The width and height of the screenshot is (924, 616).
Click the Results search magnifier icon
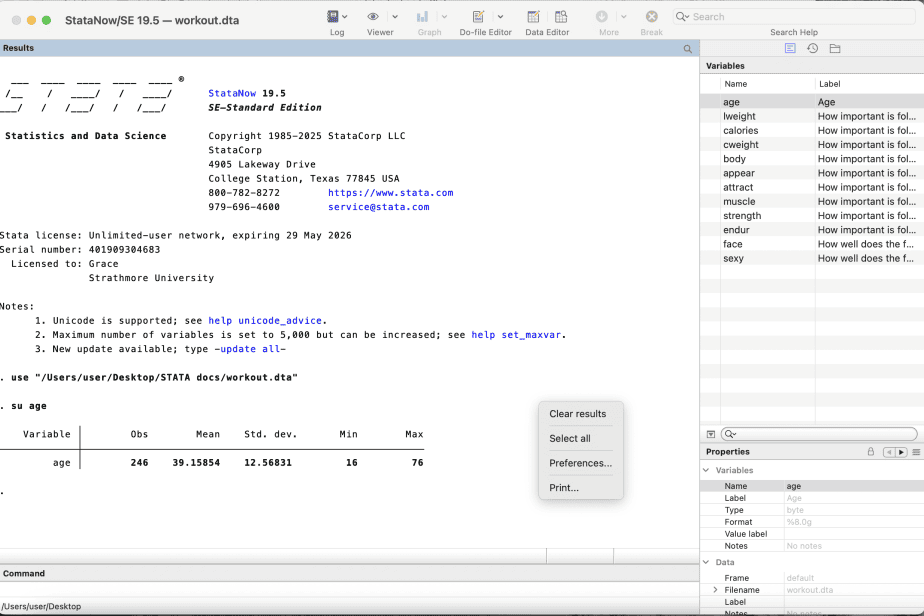click(x=688, y=48)
